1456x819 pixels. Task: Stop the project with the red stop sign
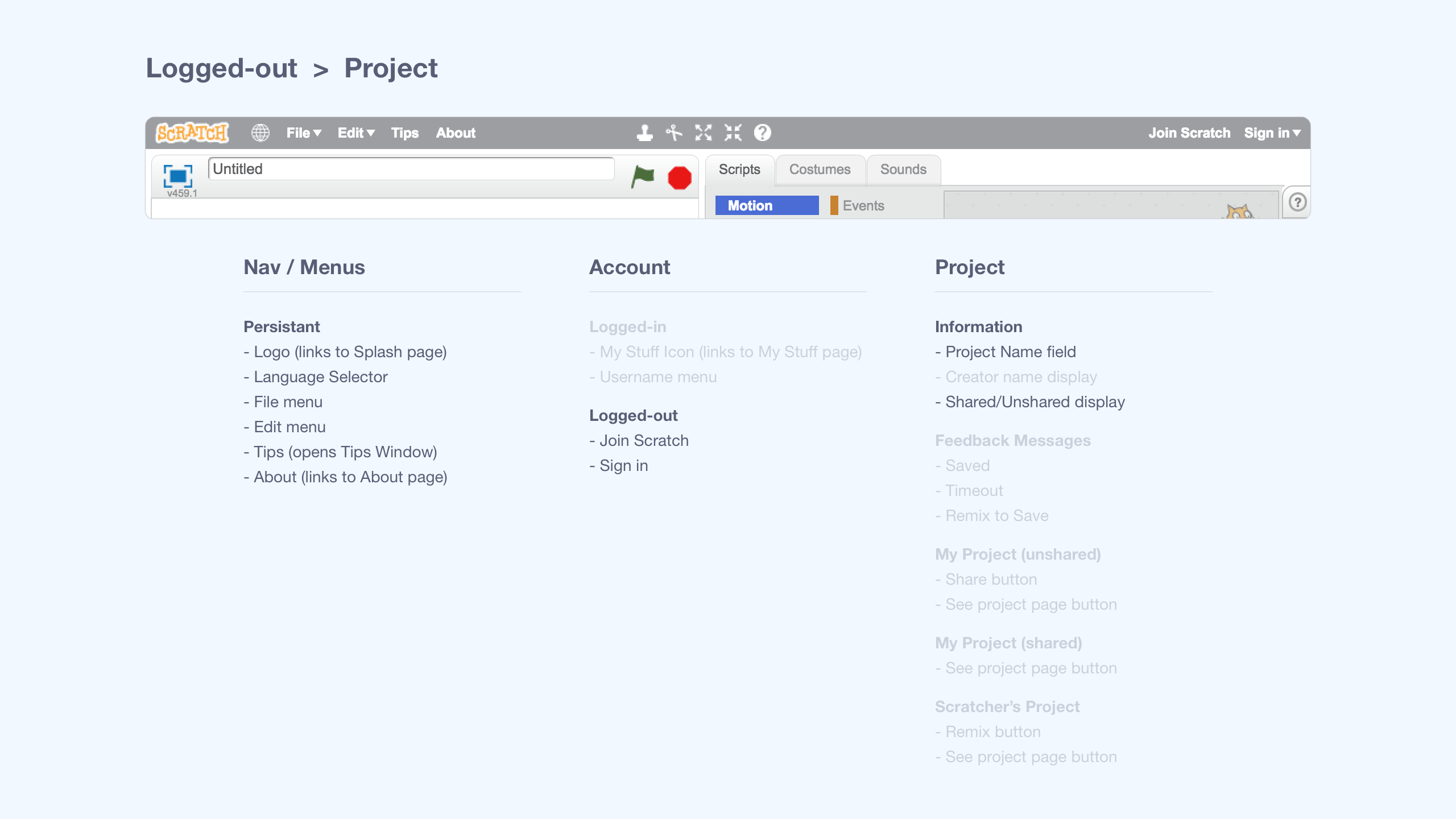pos(680,177)
